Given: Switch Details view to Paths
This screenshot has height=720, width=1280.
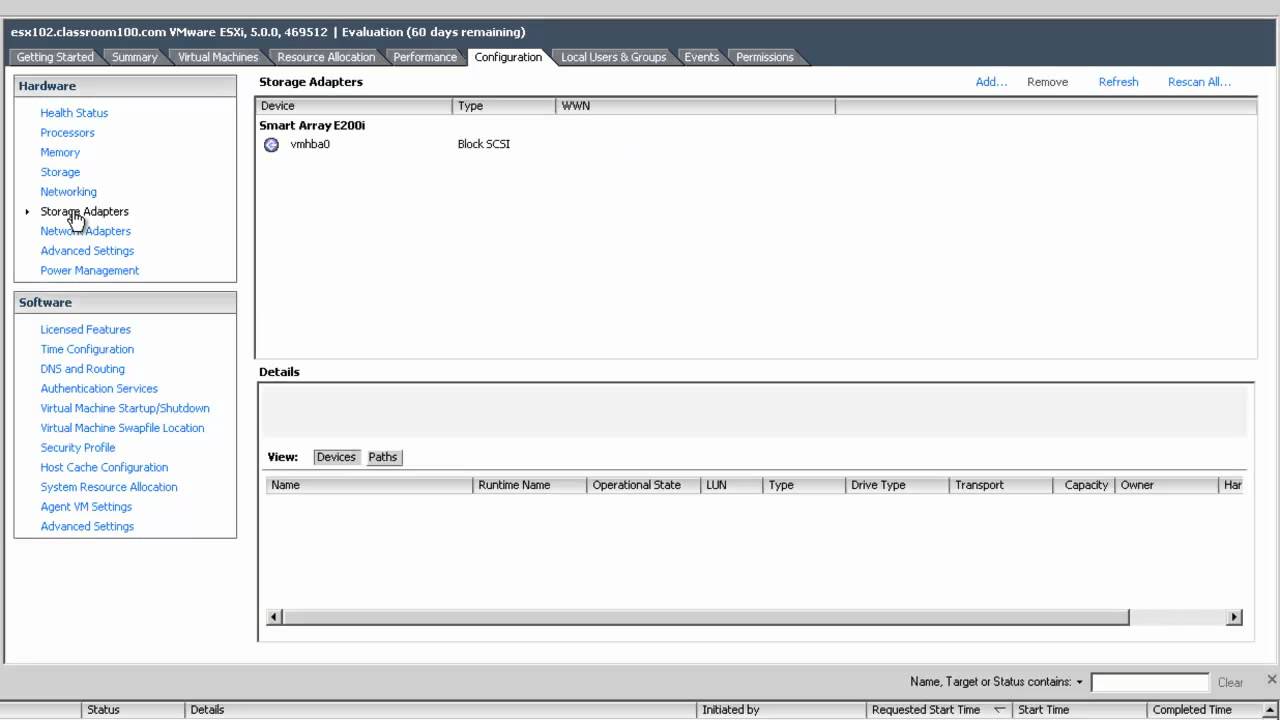Looking at the screenshot, I should [383, 457].
